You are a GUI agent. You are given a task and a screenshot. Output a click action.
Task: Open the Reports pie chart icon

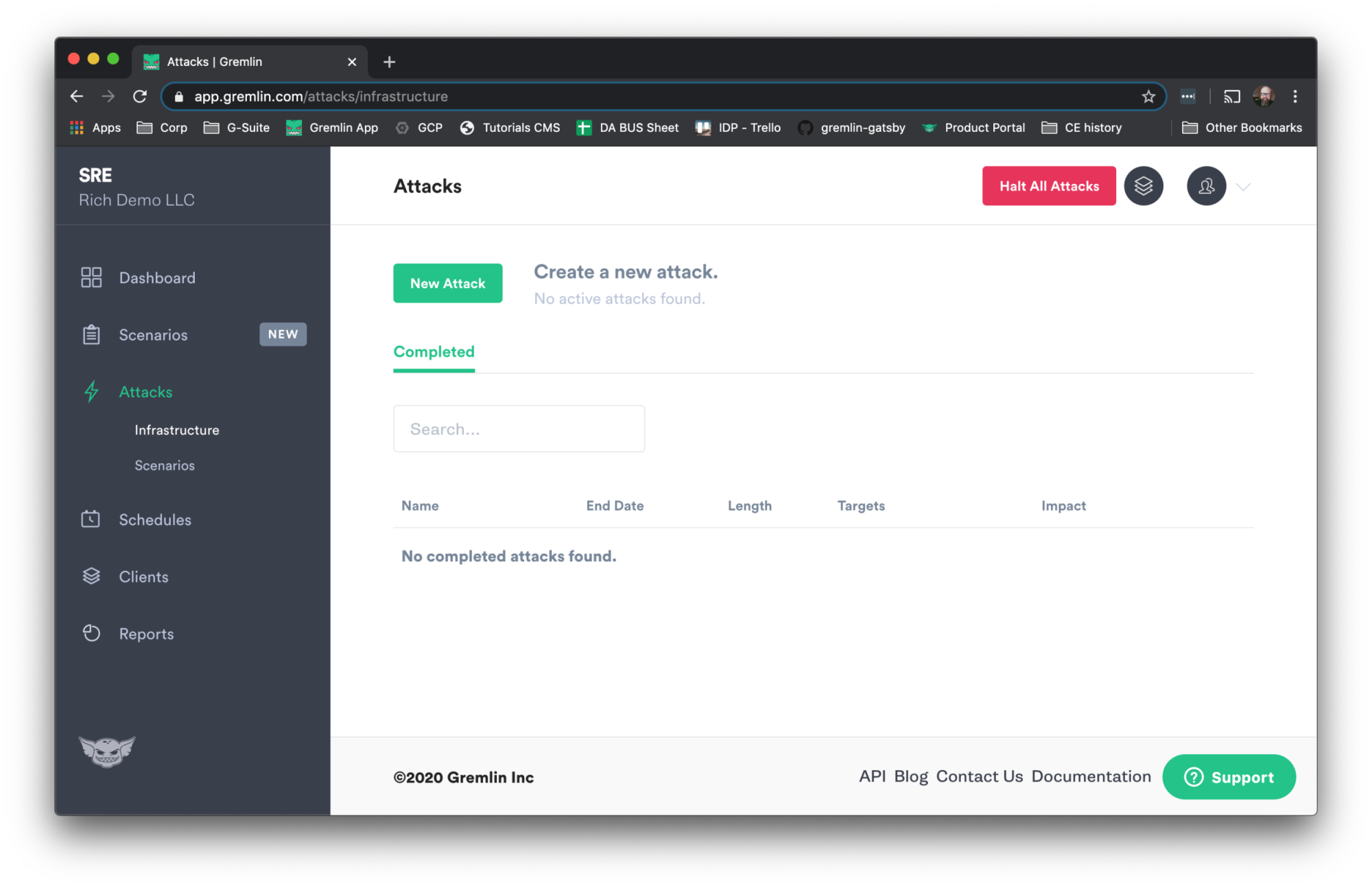pos(91,633)
